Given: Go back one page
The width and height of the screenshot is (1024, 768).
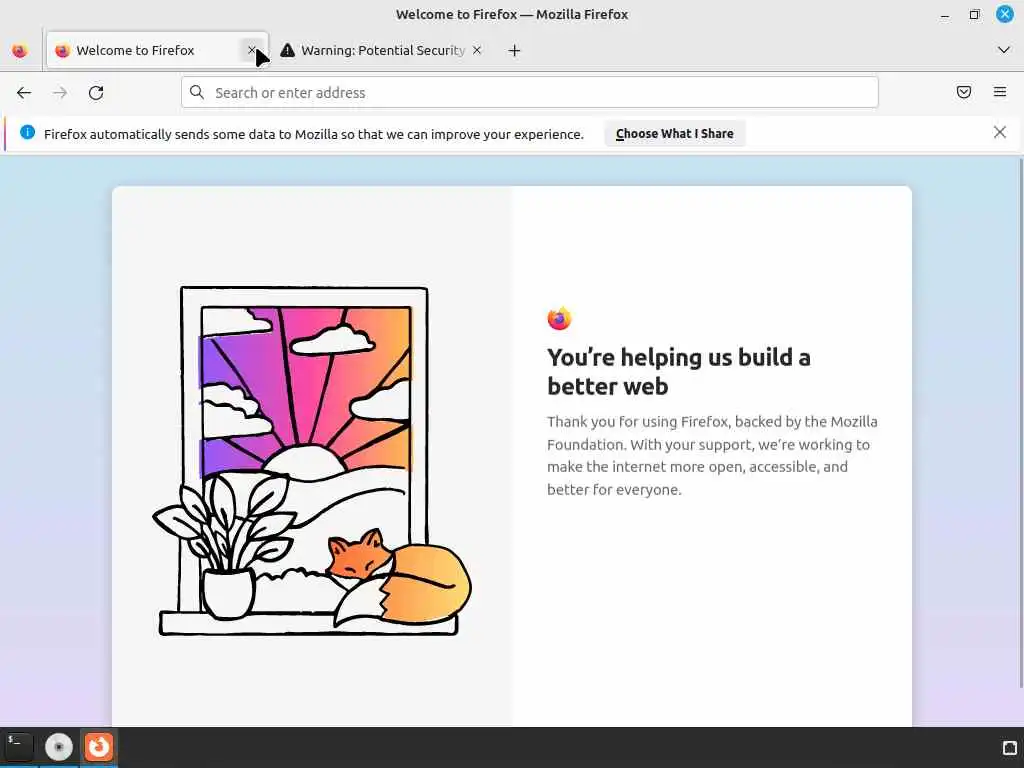Looking at the screenshot, I should point(24,93).
